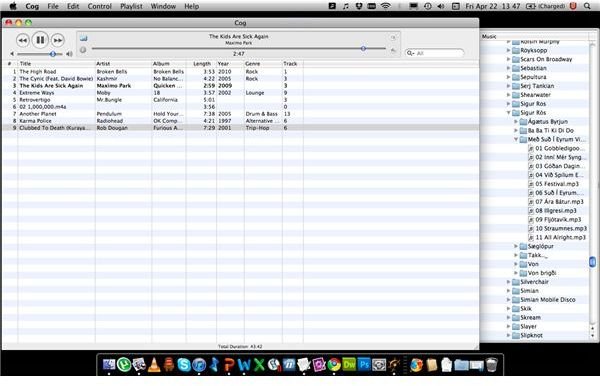600x386 pixels.
Task: Open the Cog application menu
Action: [x=32, y=6]
